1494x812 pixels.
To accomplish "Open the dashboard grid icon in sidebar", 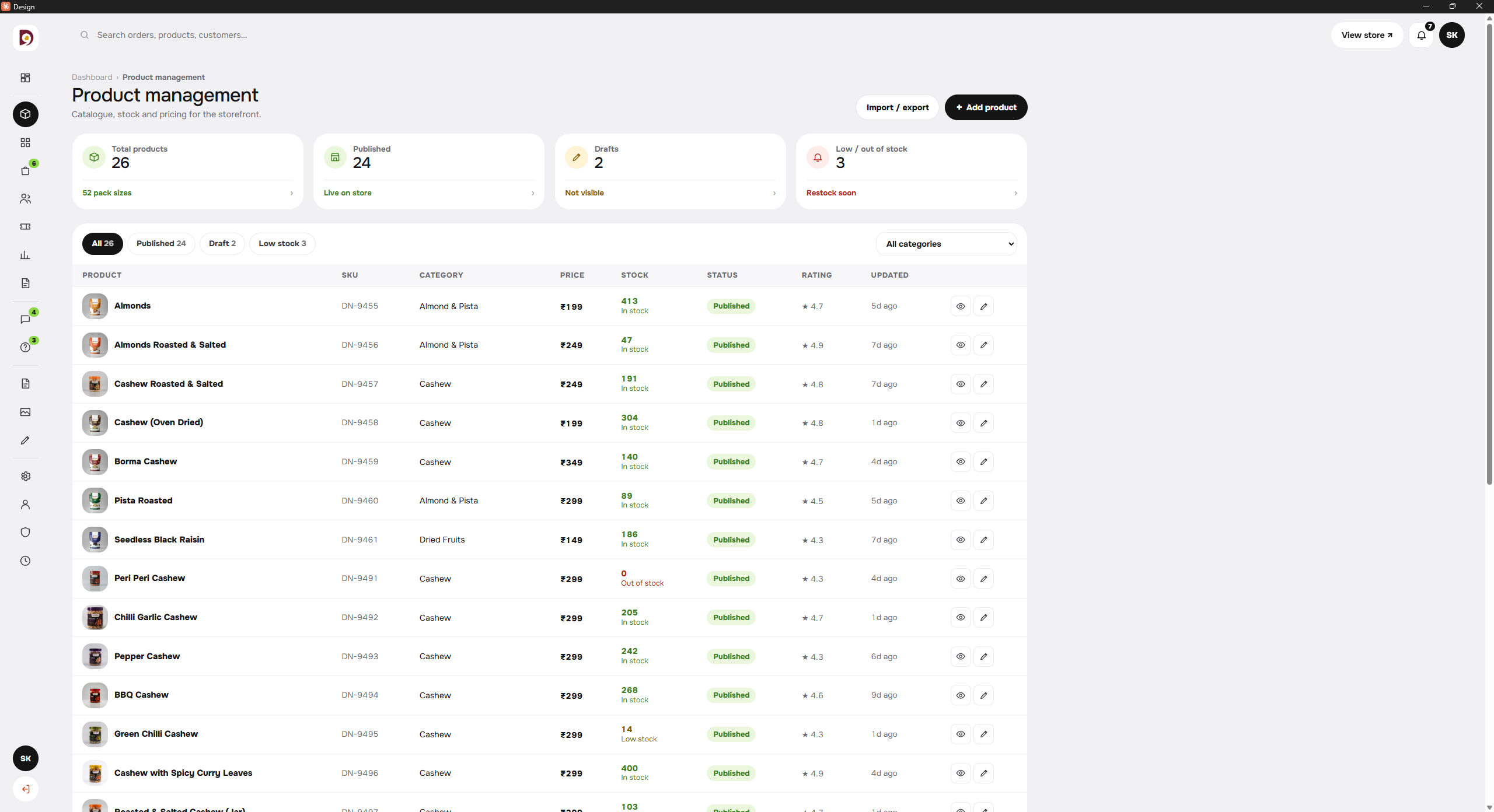I will [x=25, y=78].
